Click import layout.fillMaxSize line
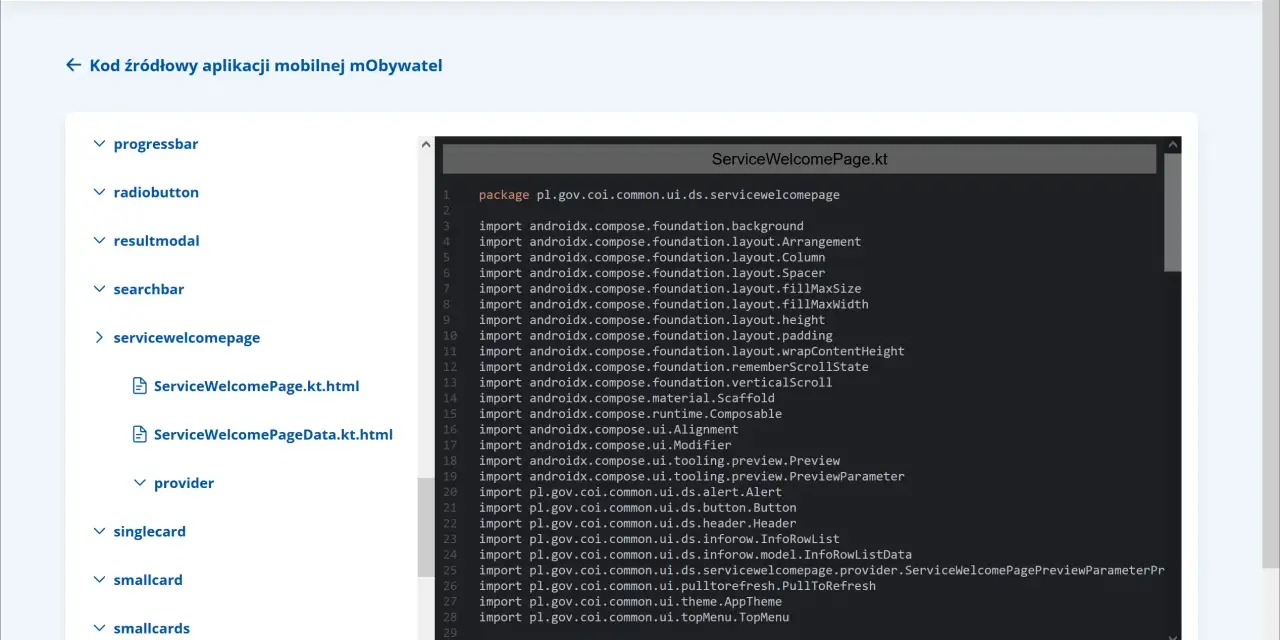This screenshot has width=1280, height=640. (670, 289)
